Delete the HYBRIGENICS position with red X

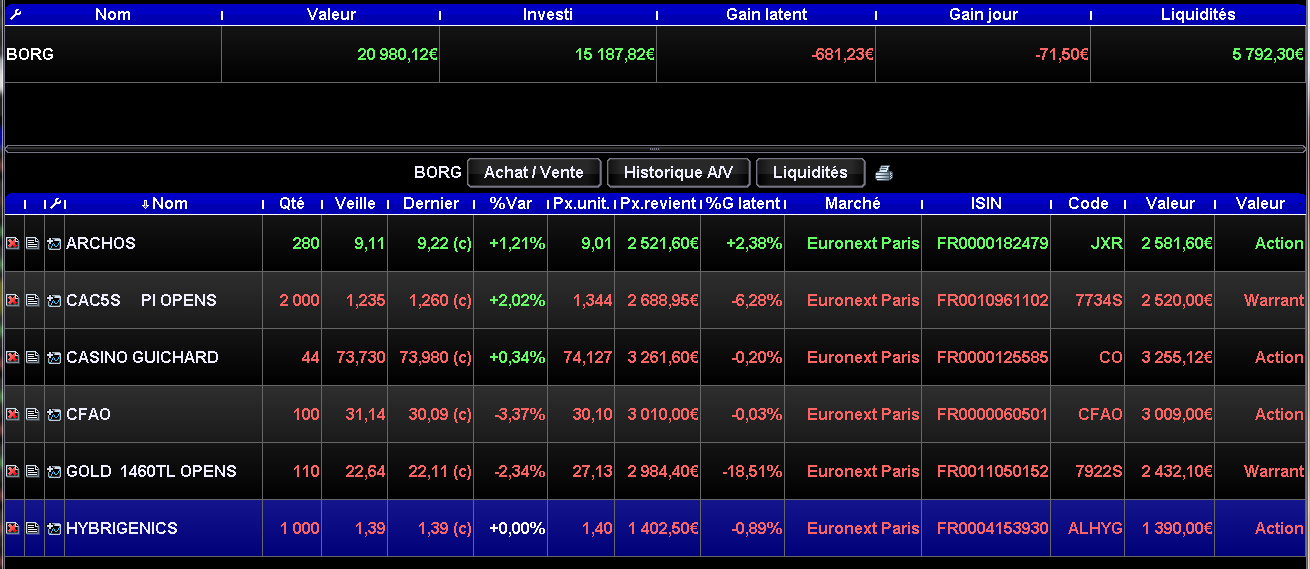point(13,528)
